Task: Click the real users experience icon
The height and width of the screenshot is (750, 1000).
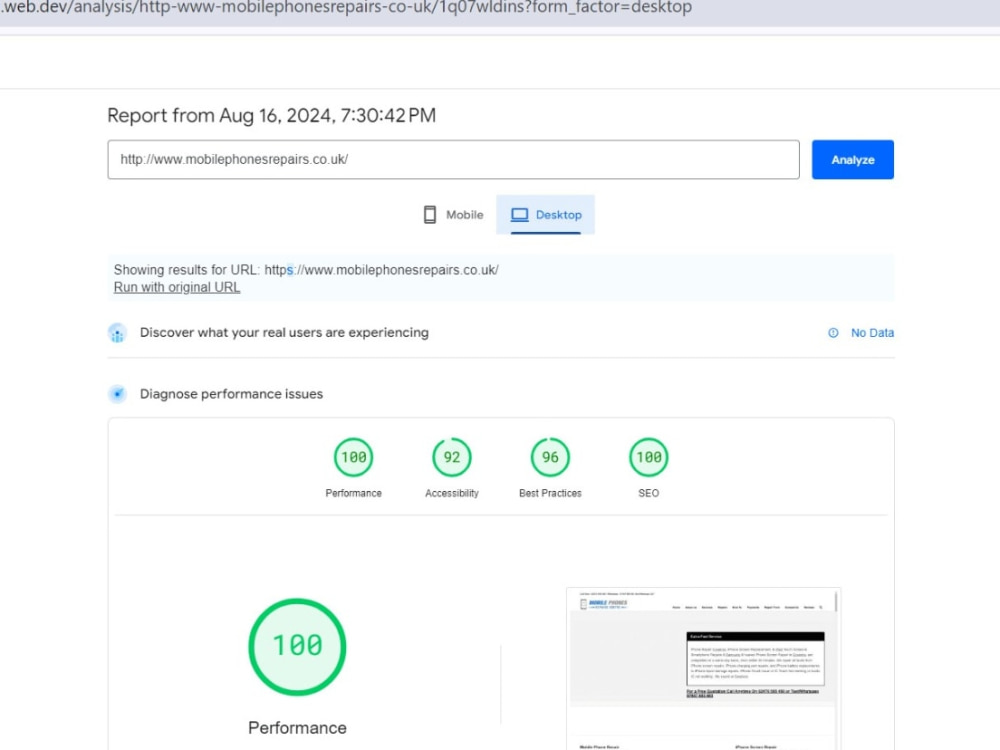Action: point(117,332)
